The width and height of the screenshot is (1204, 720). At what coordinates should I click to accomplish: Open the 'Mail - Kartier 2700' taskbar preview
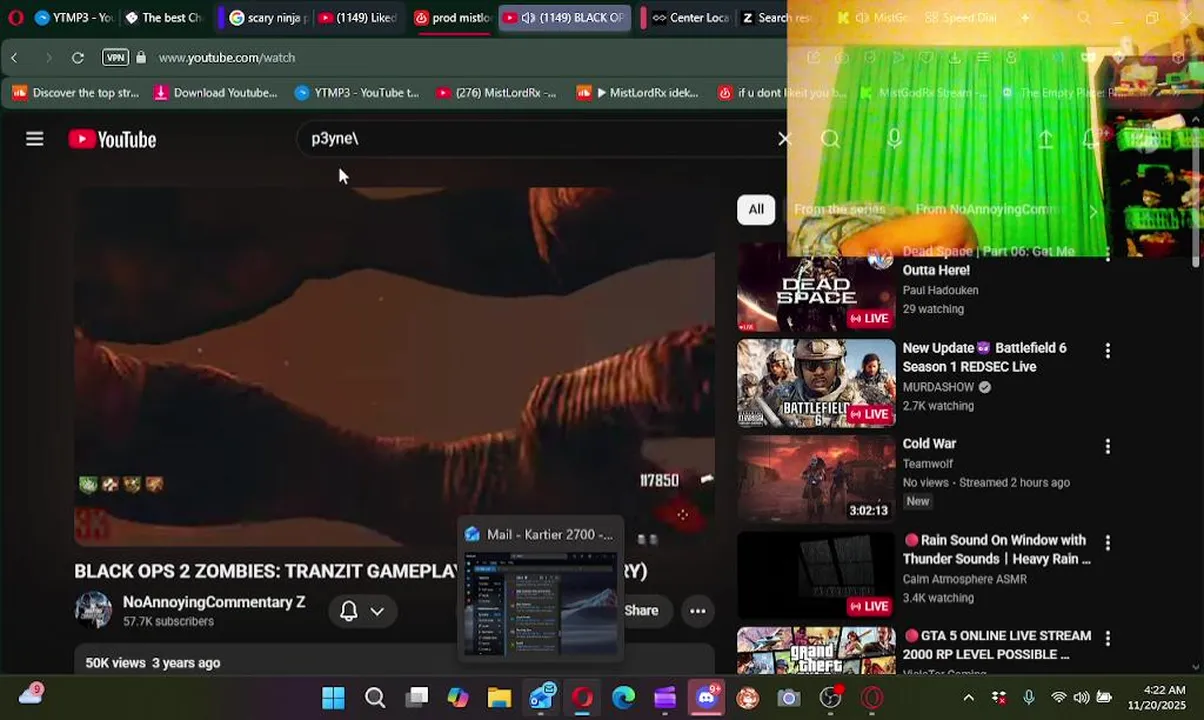pyautogui.click(x=540, y=588)
